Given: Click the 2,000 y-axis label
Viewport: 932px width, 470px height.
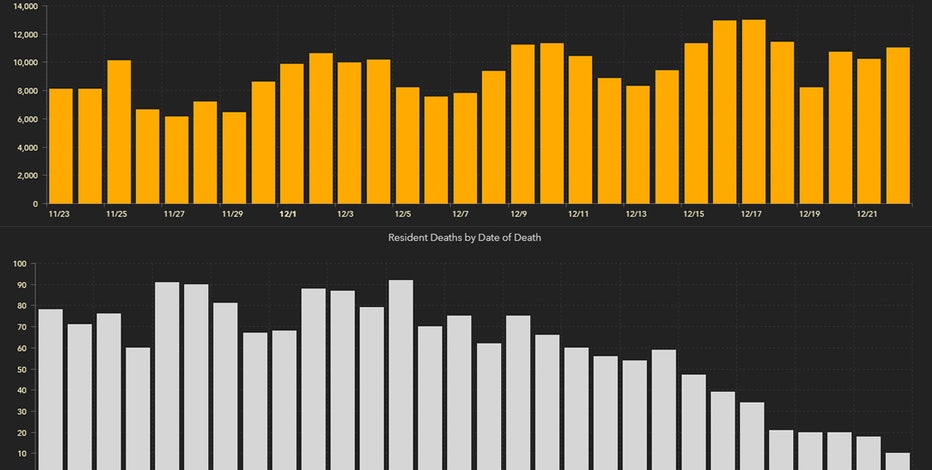Looking at the screenshot, I should 27,175.
